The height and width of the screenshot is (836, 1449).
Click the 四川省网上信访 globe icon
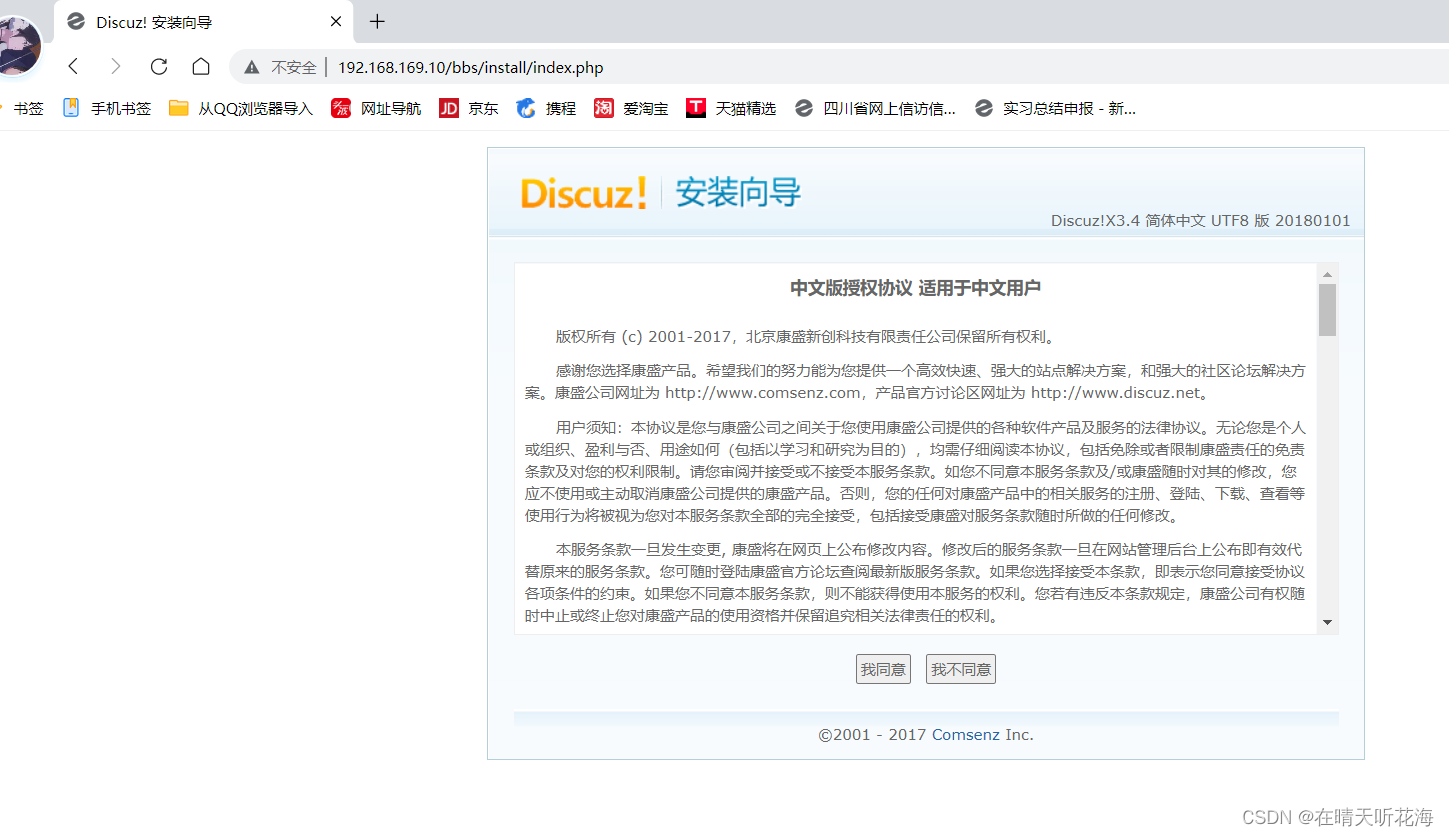(x=804, y=108)
